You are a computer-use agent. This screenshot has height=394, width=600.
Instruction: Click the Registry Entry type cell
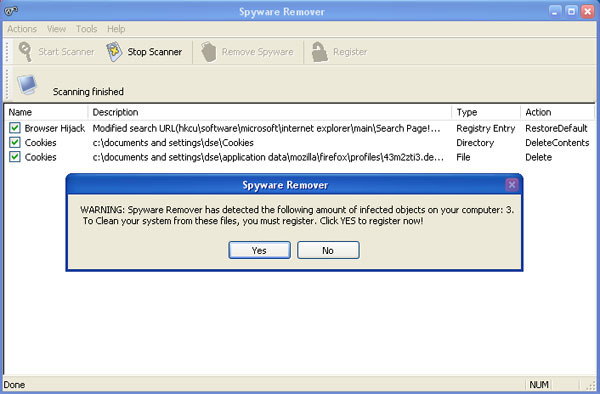pyautogui.click(x=486, y=128)
